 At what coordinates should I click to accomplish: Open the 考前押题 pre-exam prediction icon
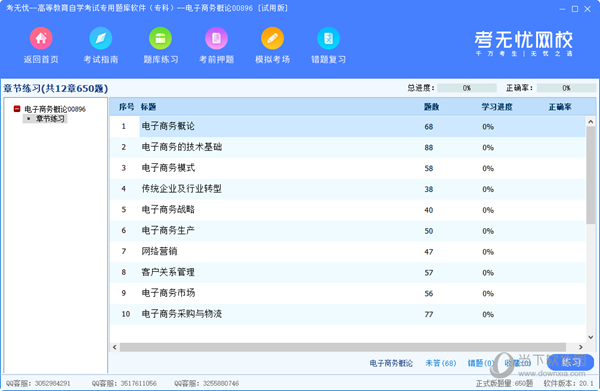[217, 38]
